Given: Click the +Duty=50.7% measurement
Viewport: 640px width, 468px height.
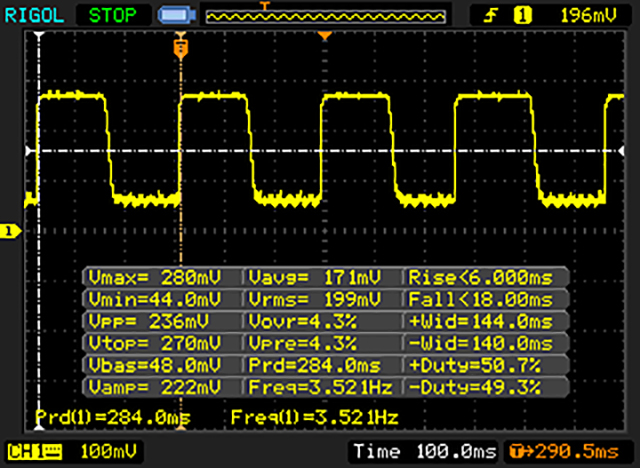Looking at the screenshot, I should [475, 365].
